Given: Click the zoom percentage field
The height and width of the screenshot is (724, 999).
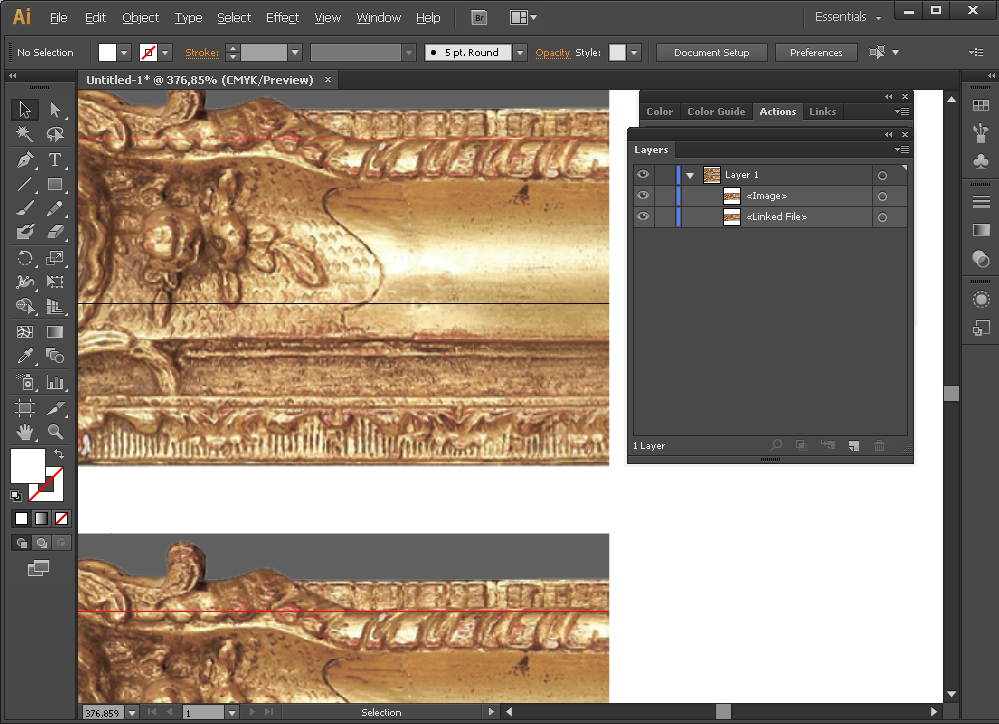Looking at the screenshot, I should pos(101,713).
